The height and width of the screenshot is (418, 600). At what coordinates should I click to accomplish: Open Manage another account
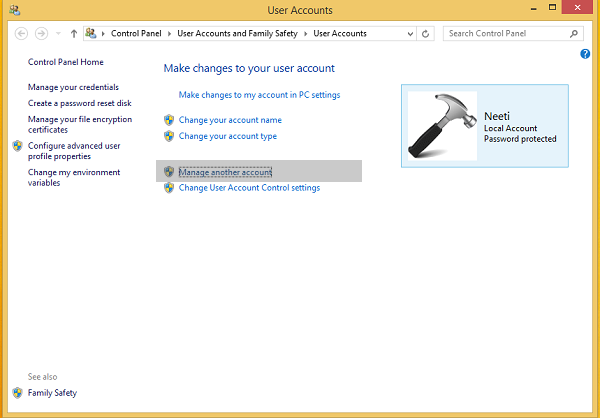(x=225, y=172)
